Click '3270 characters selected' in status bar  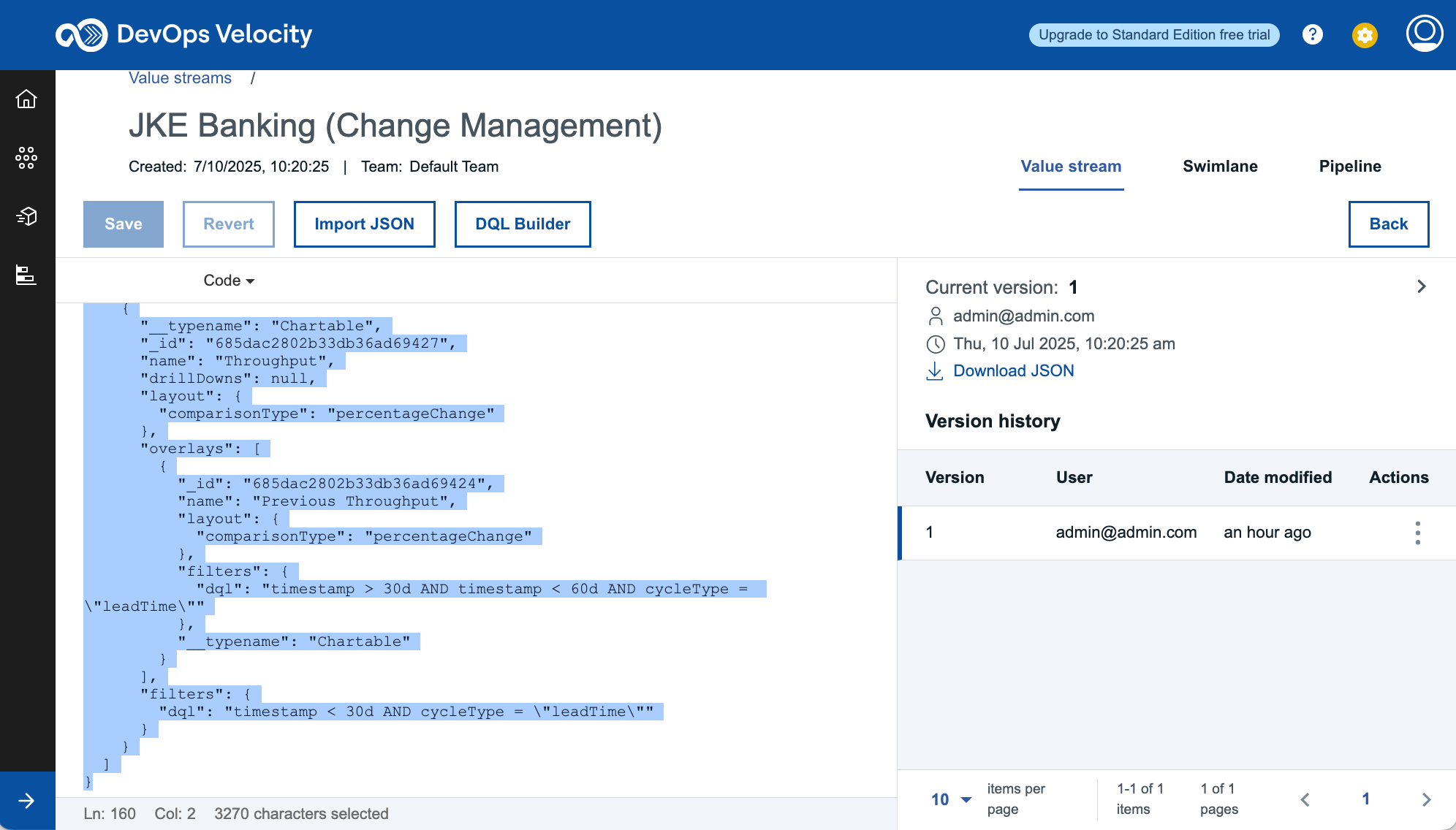301,814
